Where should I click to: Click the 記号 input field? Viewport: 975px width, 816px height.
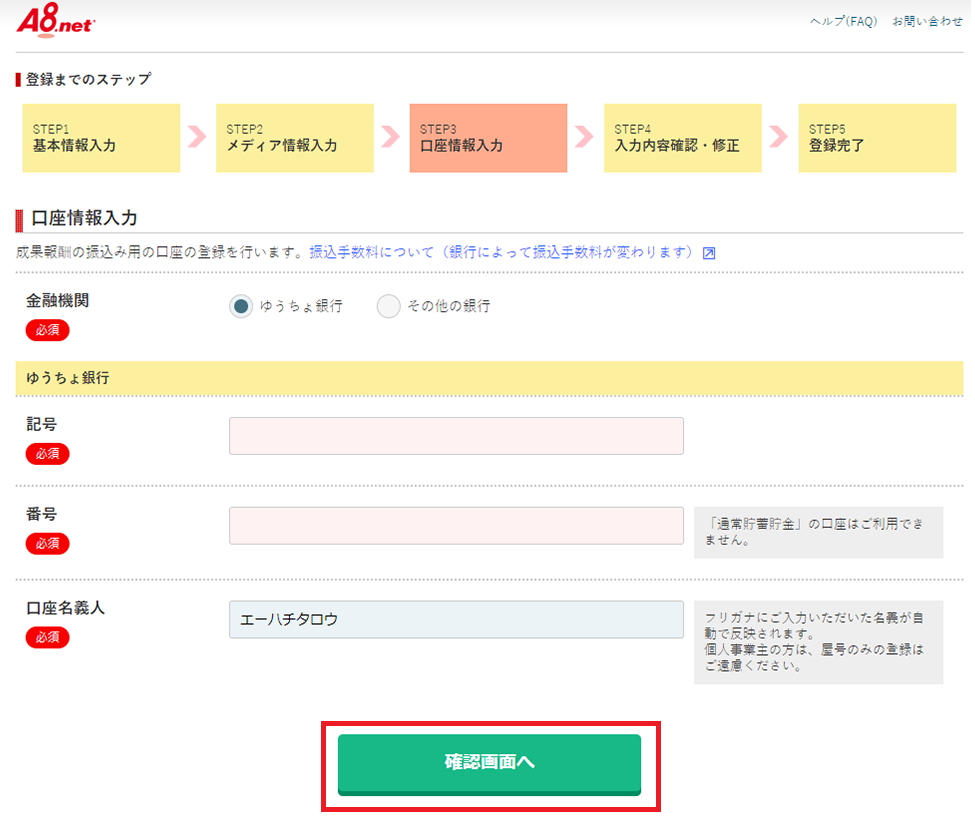(456, 436)
